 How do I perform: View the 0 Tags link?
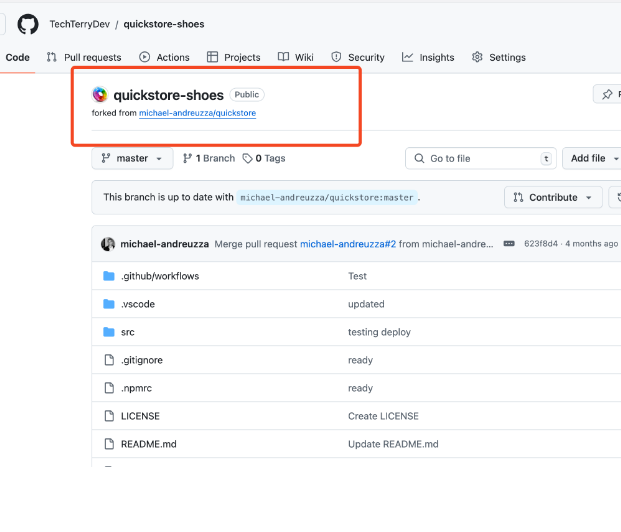(x=264, y=158)
